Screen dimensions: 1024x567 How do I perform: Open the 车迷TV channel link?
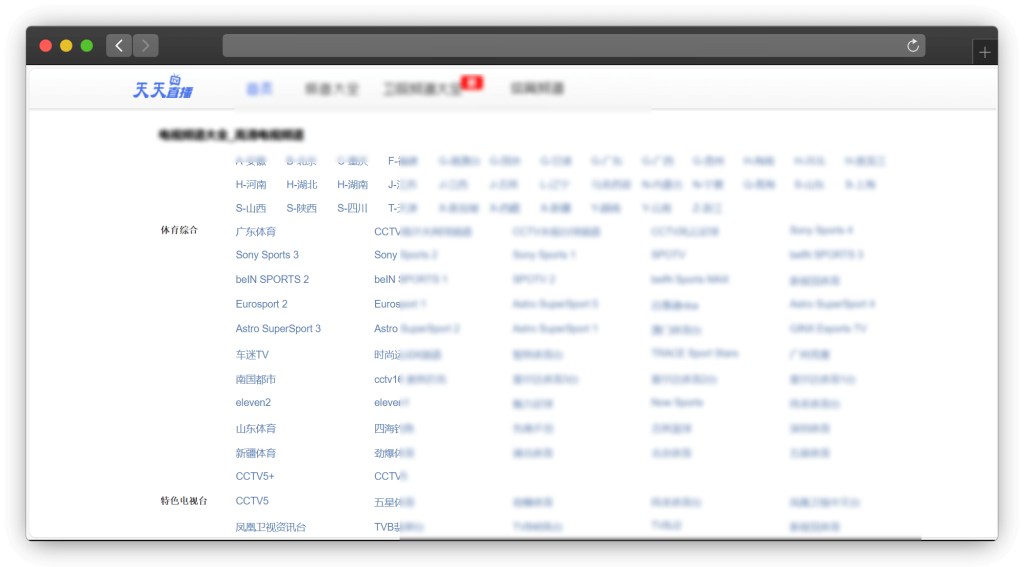pos(252,355)
